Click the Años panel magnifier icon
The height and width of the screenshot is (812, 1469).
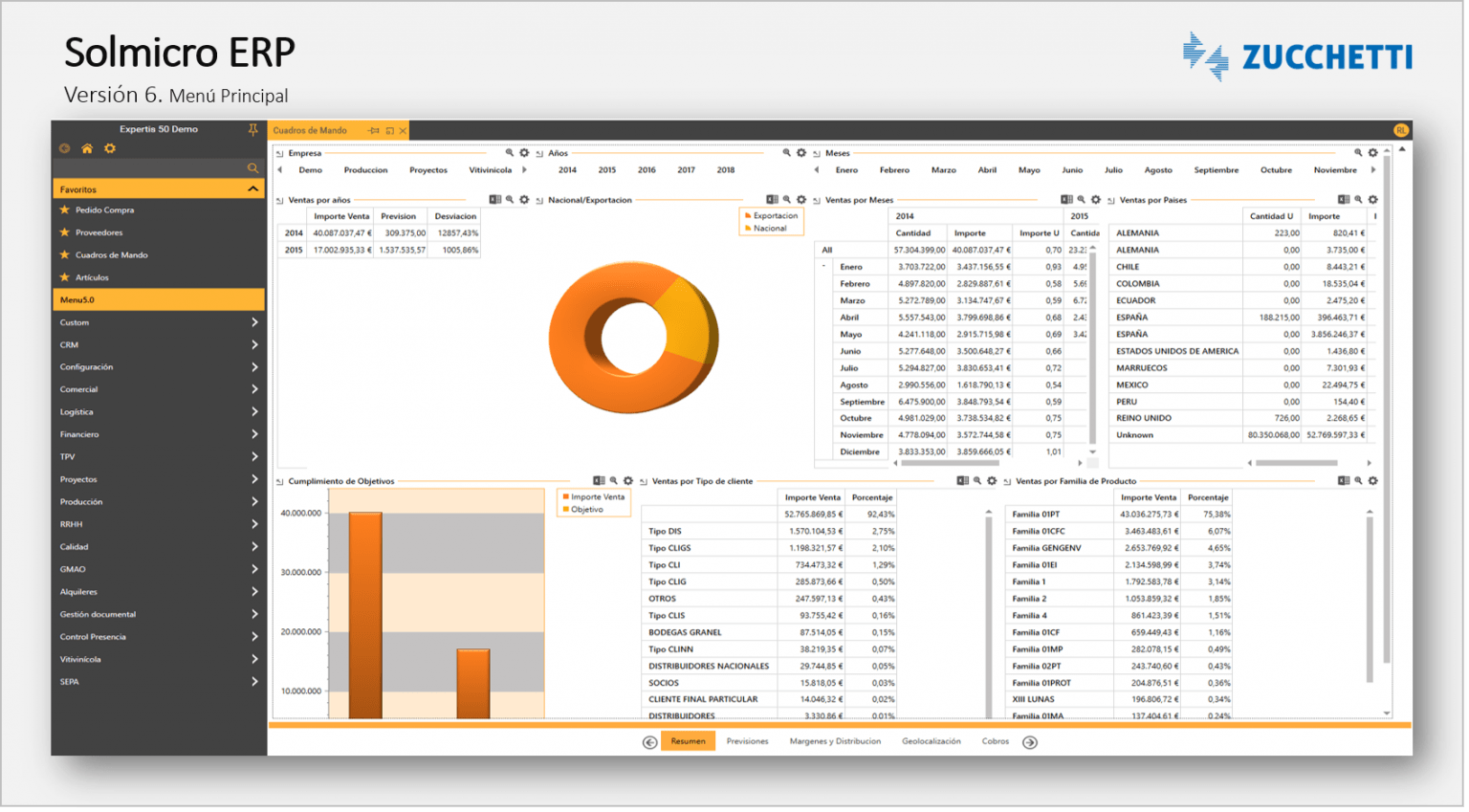788,153
